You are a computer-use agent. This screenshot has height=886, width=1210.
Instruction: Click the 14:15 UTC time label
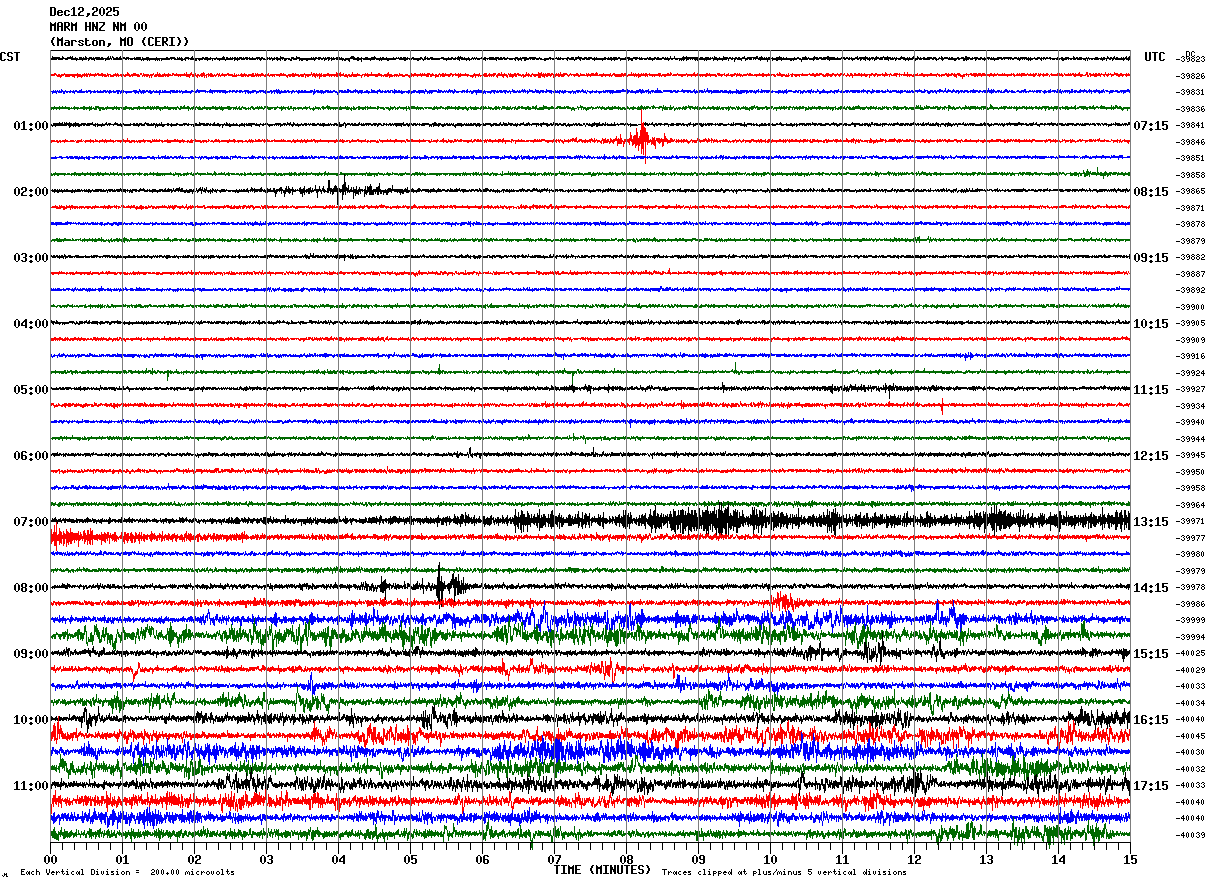[x=1150, y=588]
